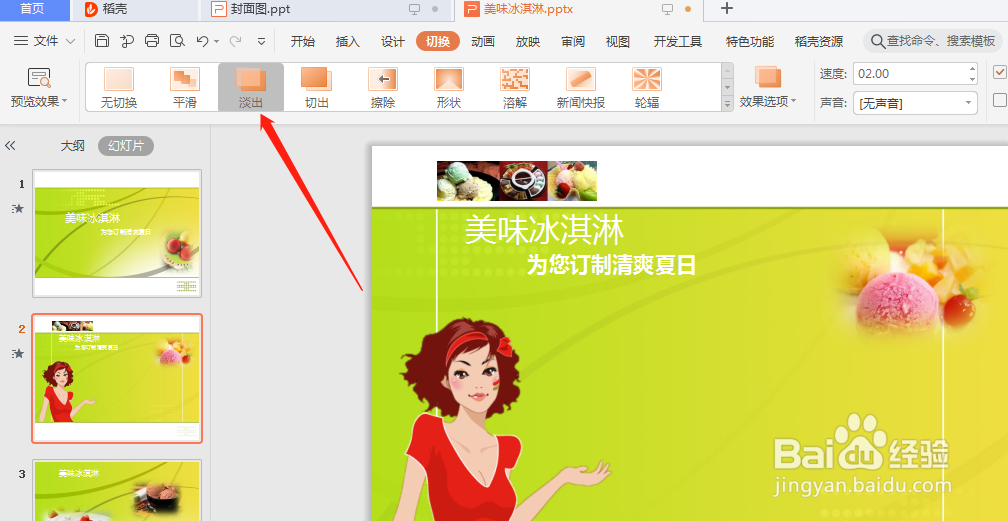Click the 速度 speed value field
The image size is (1008, 521).
pyautogui.click(x=910, y=74)
